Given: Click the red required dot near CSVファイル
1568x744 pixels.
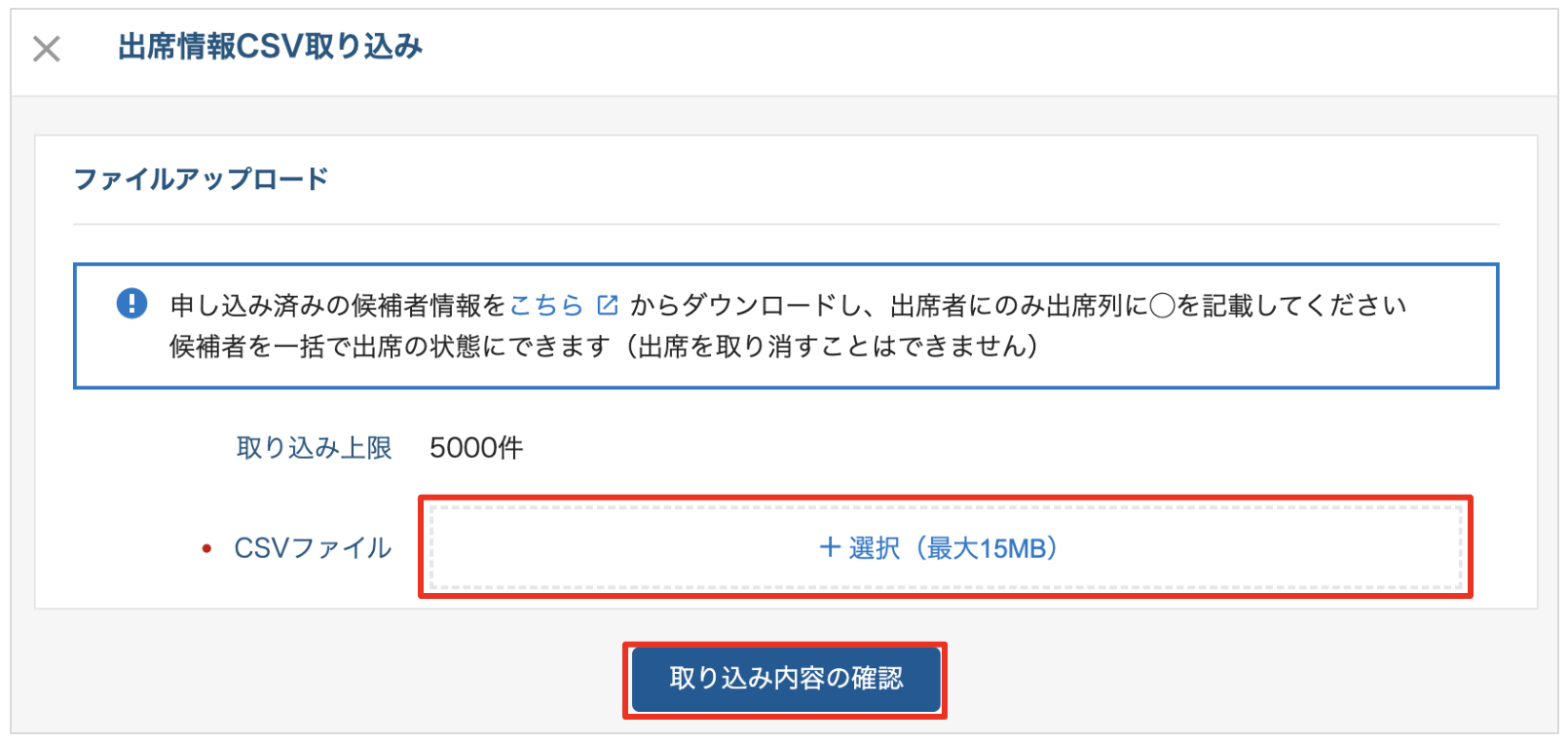Looking at the screenshot, I should [x=206, y=549].
